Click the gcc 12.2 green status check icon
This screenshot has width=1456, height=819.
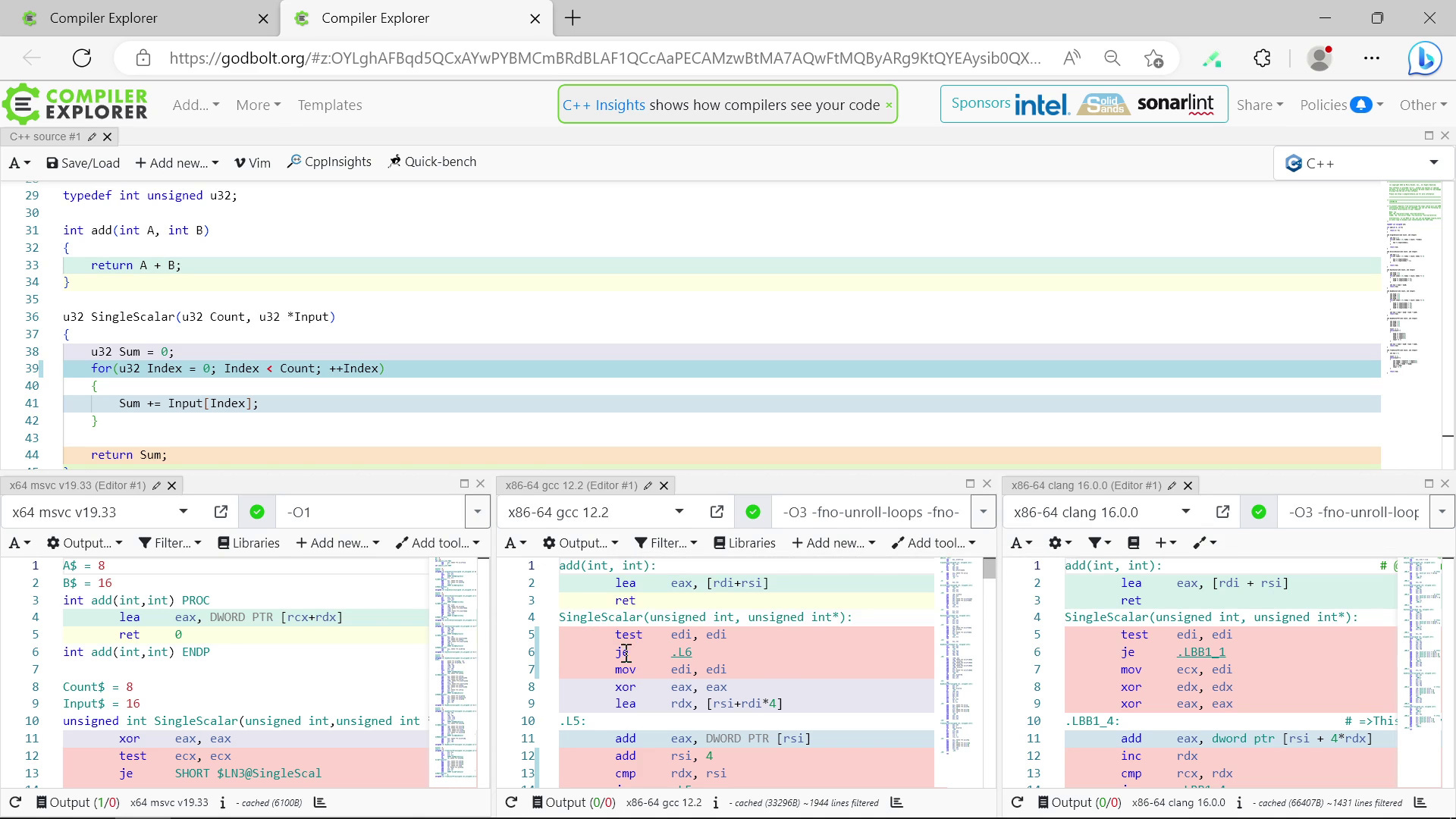(752, 512)
